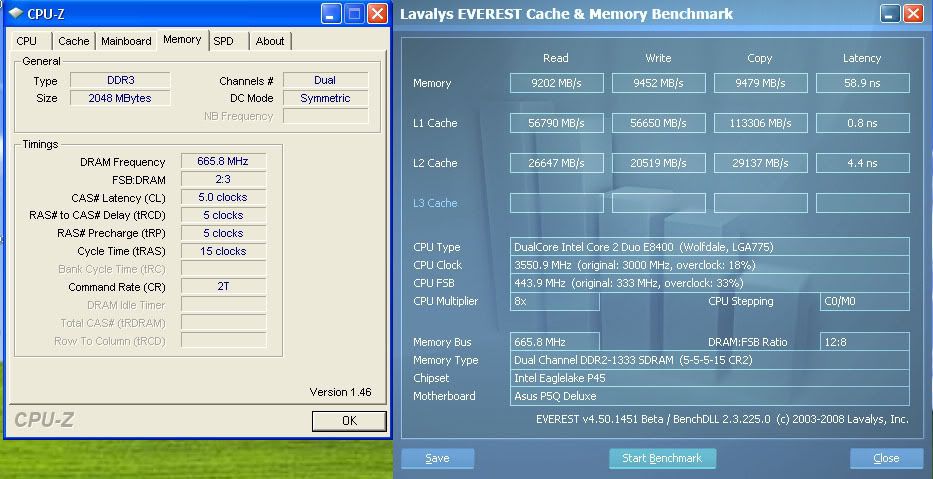
Task: Open the Mainboard tab
Action: [126, 41]
